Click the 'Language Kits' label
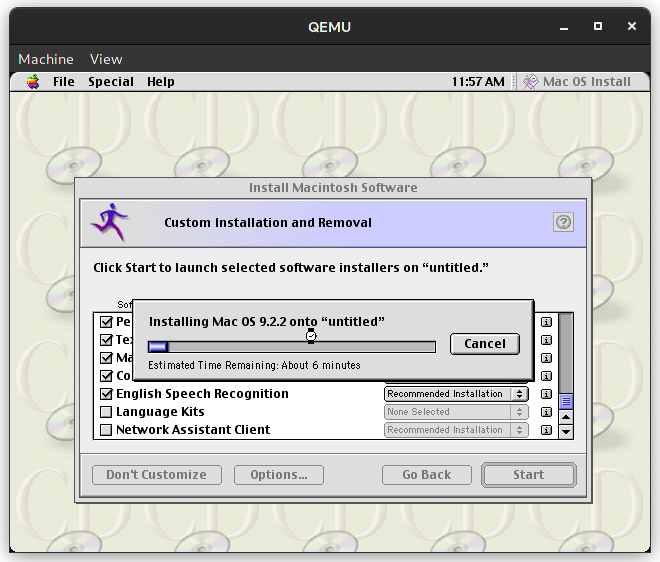This screenshot has width=660, height=562. pyautogui.click(x=160, y=412)
